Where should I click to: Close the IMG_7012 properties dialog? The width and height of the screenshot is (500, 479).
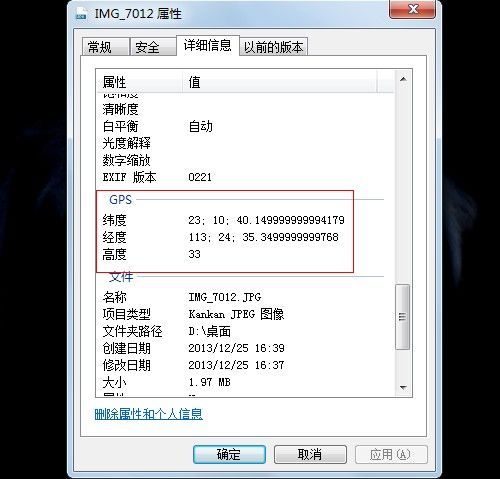412,9
